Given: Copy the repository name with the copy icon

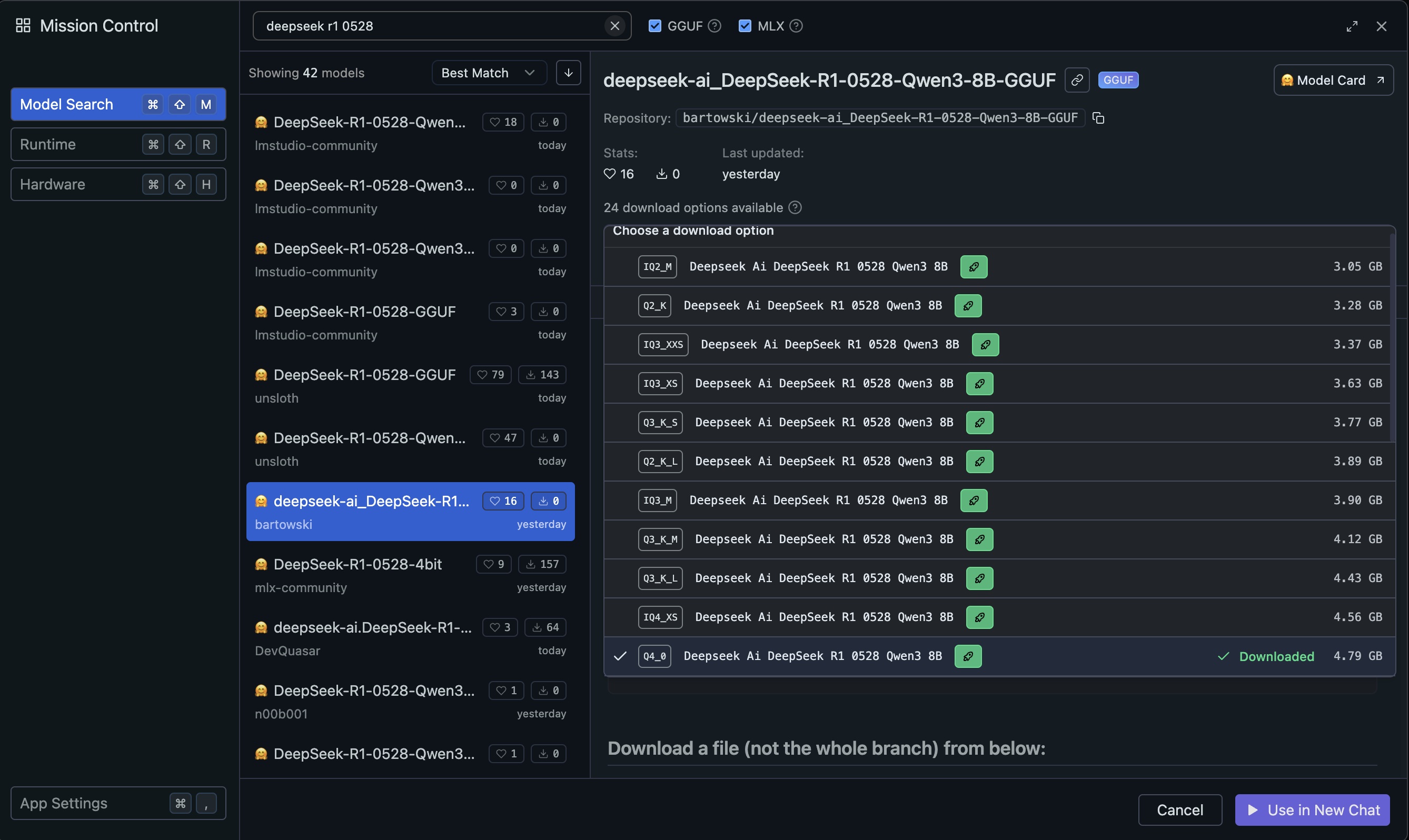Looking at the screenshot, I should coord(1098,118).
